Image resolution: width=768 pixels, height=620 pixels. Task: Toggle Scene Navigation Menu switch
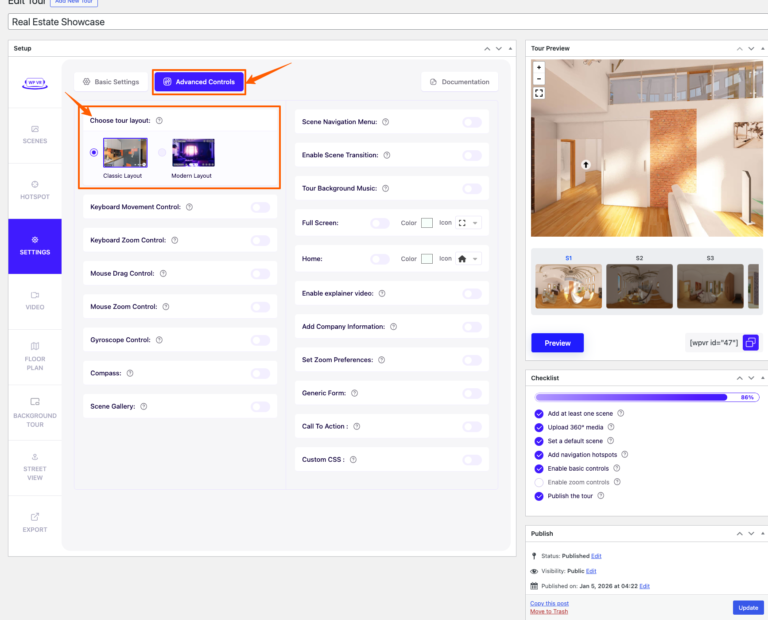tap(472, 122)
